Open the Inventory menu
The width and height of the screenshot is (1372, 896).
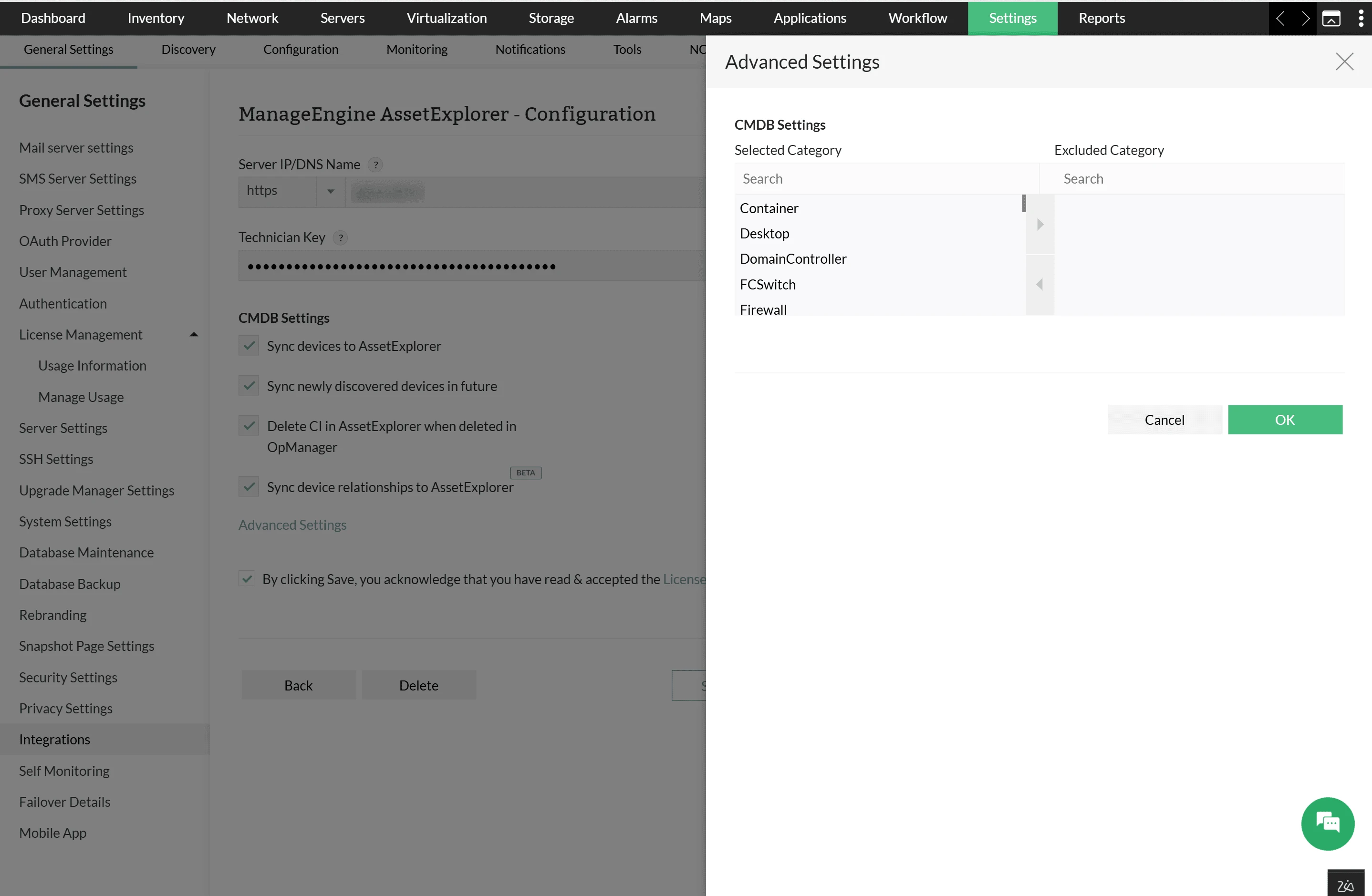point(156,18)
